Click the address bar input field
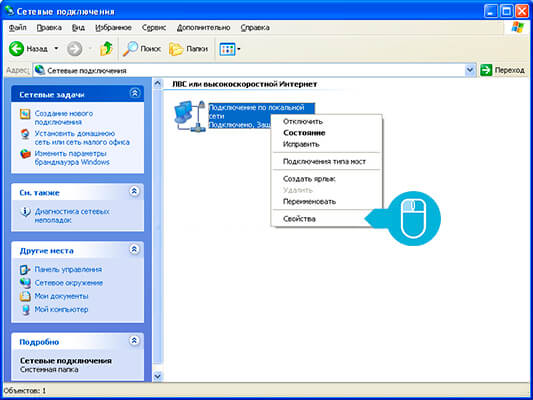The image size is (533, 400). [254, 70]
